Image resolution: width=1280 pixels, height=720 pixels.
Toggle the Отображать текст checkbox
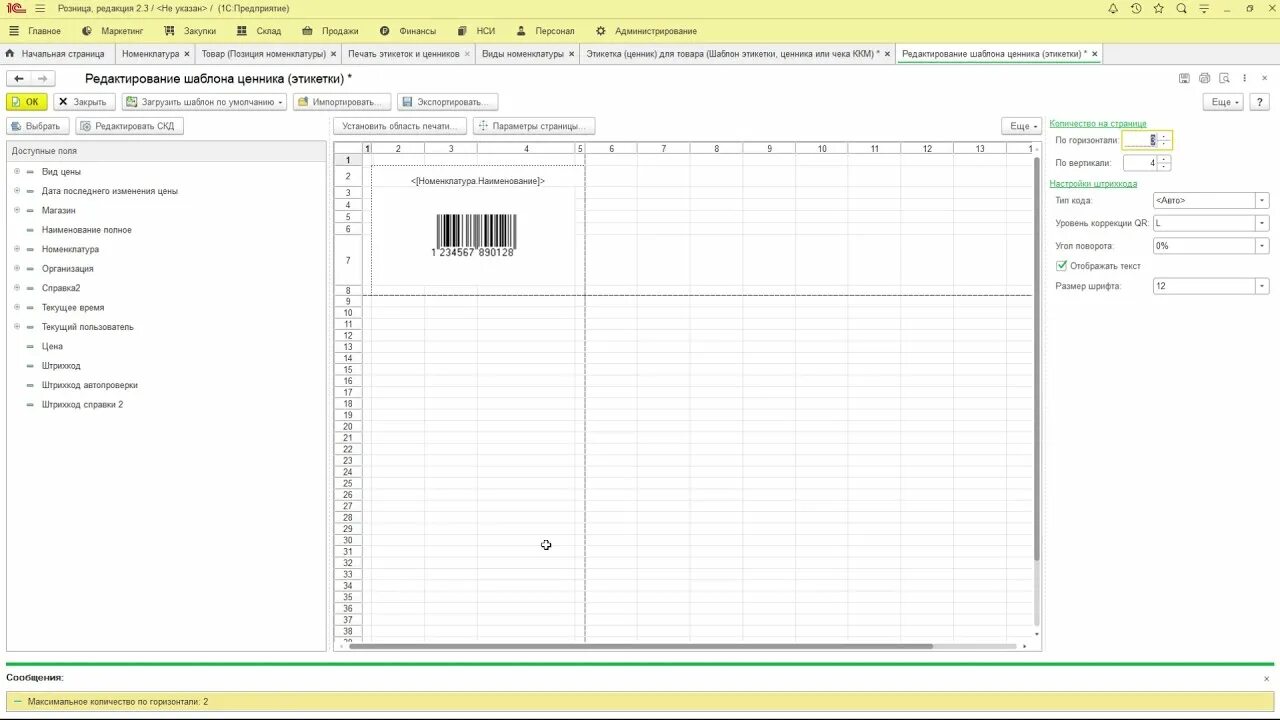[x=1061, y=266]
